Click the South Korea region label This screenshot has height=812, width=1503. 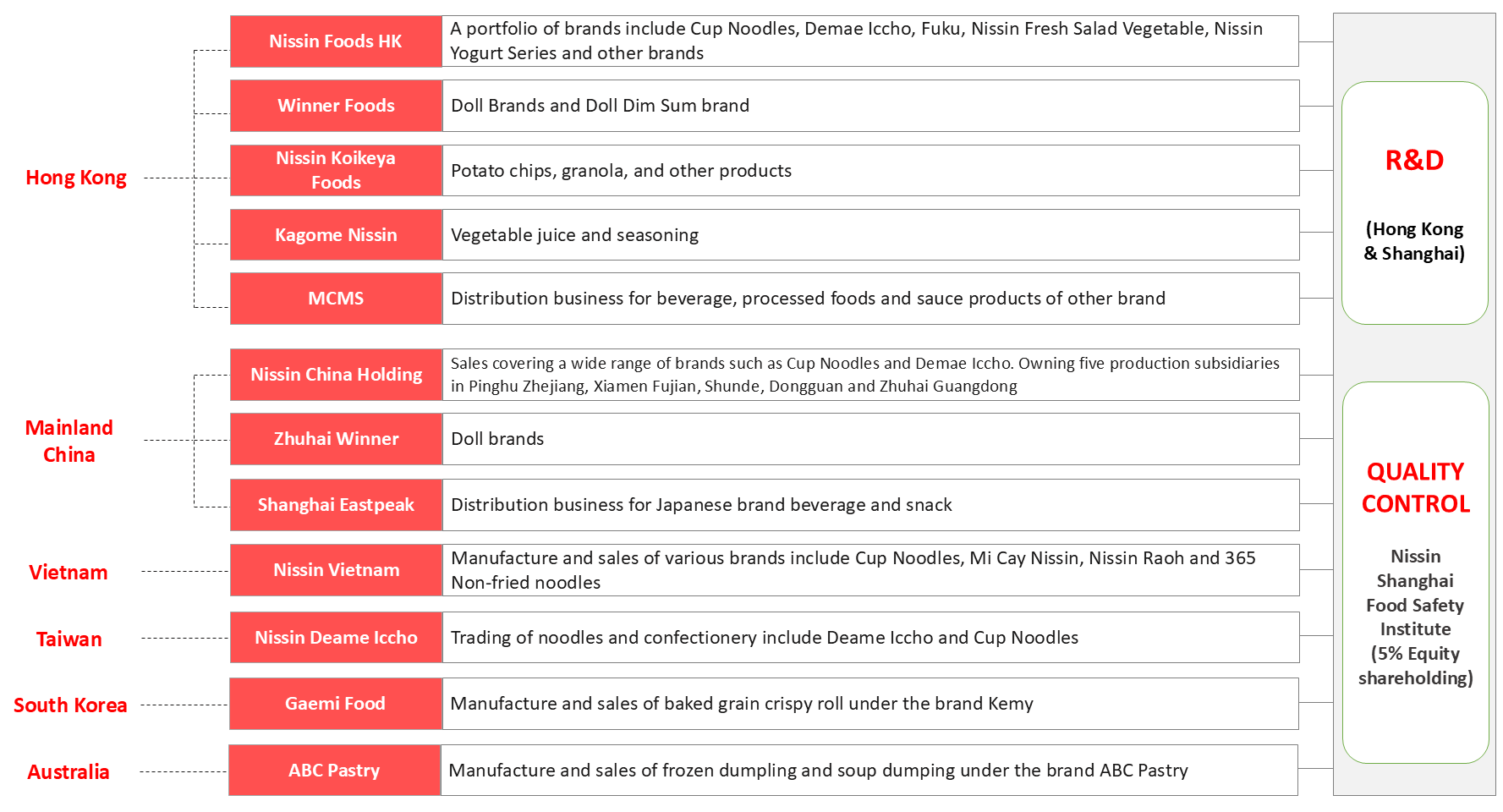pyautogui.click(x=70, y=705)
